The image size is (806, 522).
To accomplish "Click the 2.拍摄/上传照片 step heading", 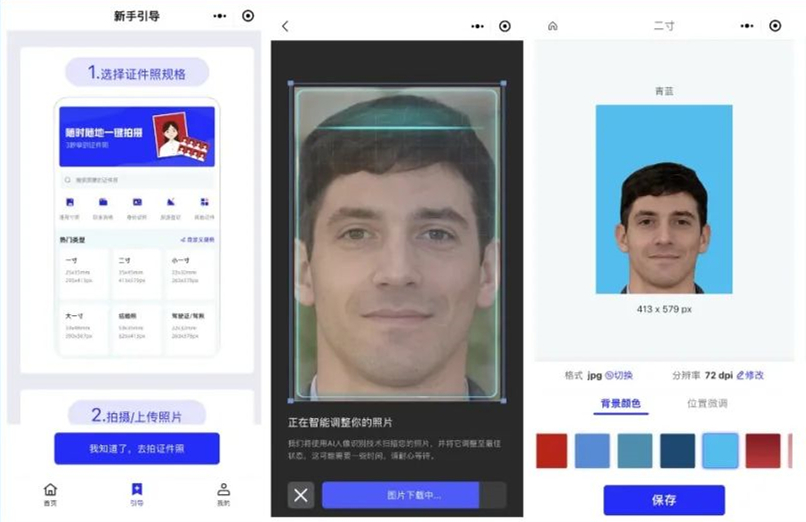I will (137, 414).
